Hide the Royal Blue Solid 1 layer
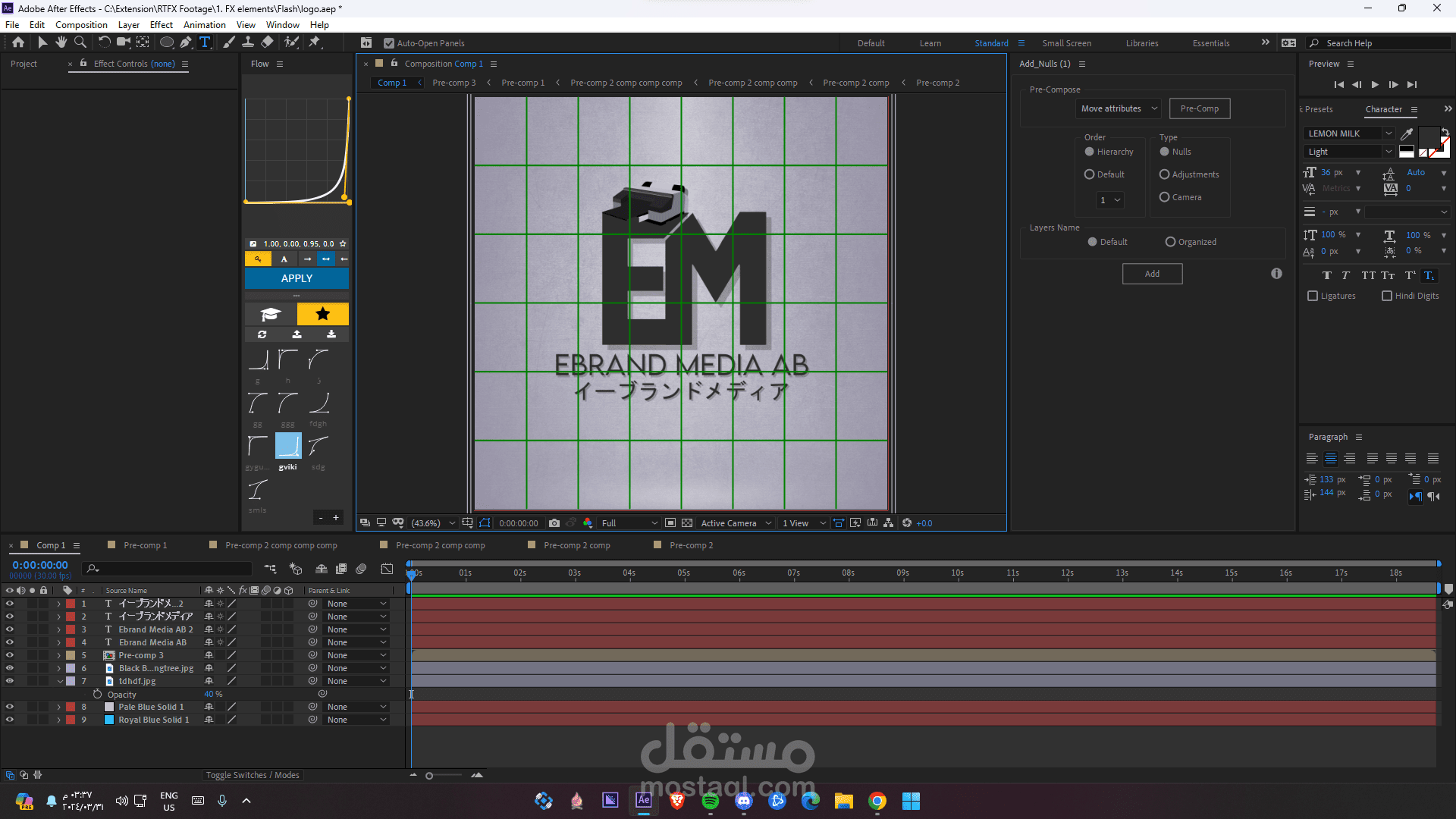The width and height of the screenshot is (1456, 819). (x=10, y=720)
